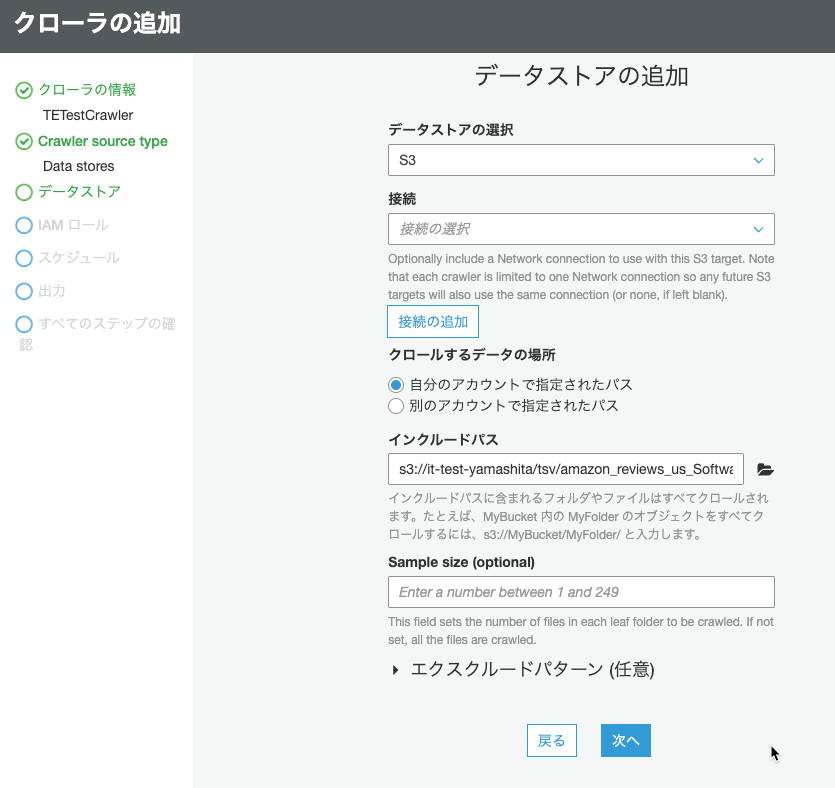Open the データストアの選択 dropdown showing S3

coord(581,160)
